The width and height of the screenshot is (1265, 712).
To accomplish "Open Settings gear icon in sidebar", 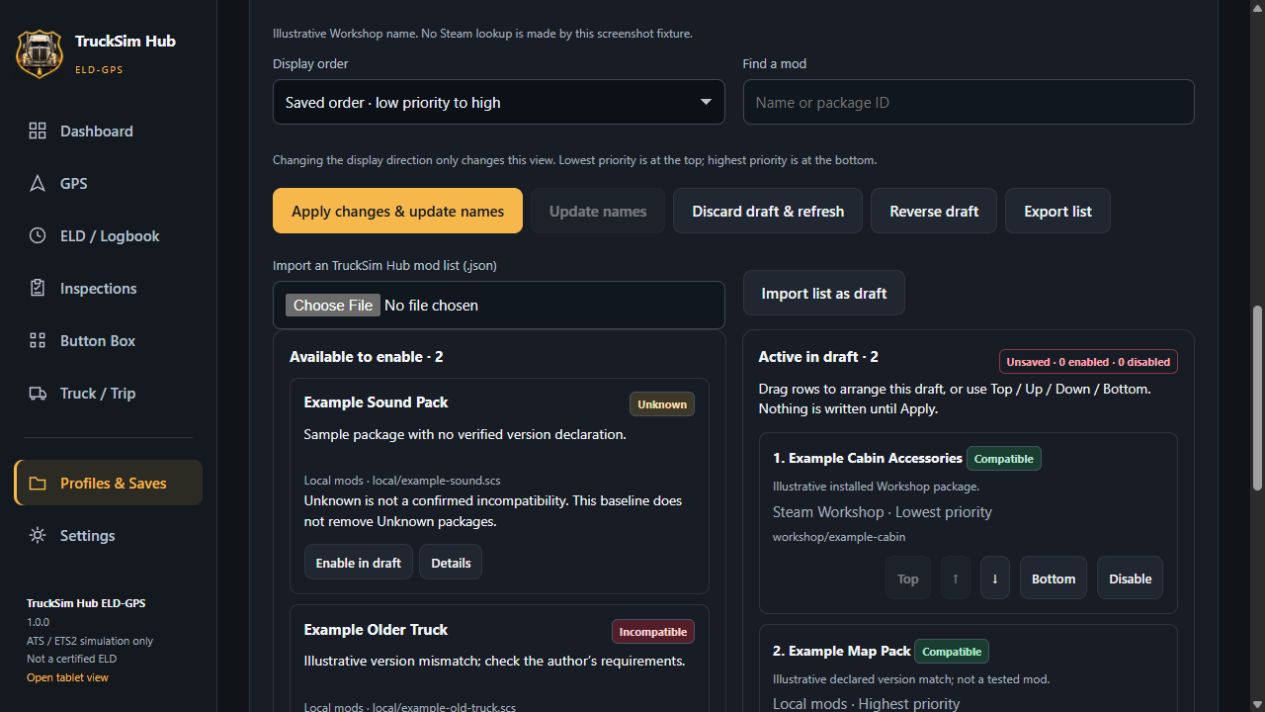I will [37, 535].
